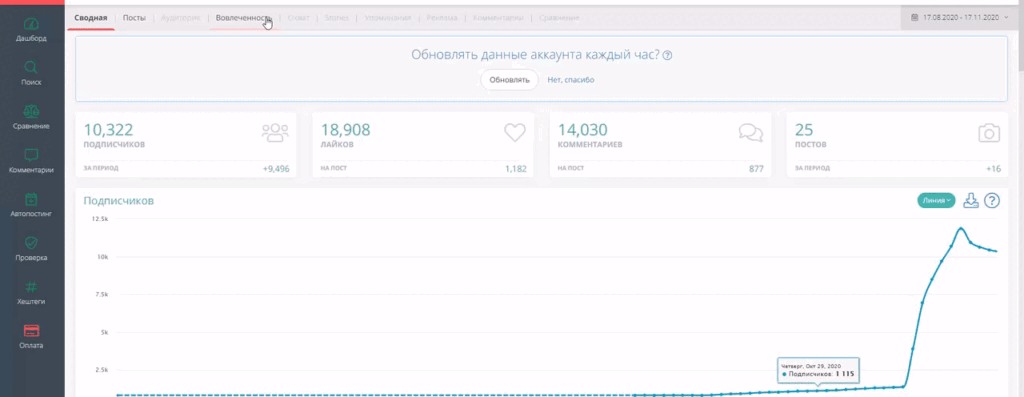Screen dimensions: 1024x397
Task: Click the speech bubbles icon on комментариев card
Action: point(750,133)
